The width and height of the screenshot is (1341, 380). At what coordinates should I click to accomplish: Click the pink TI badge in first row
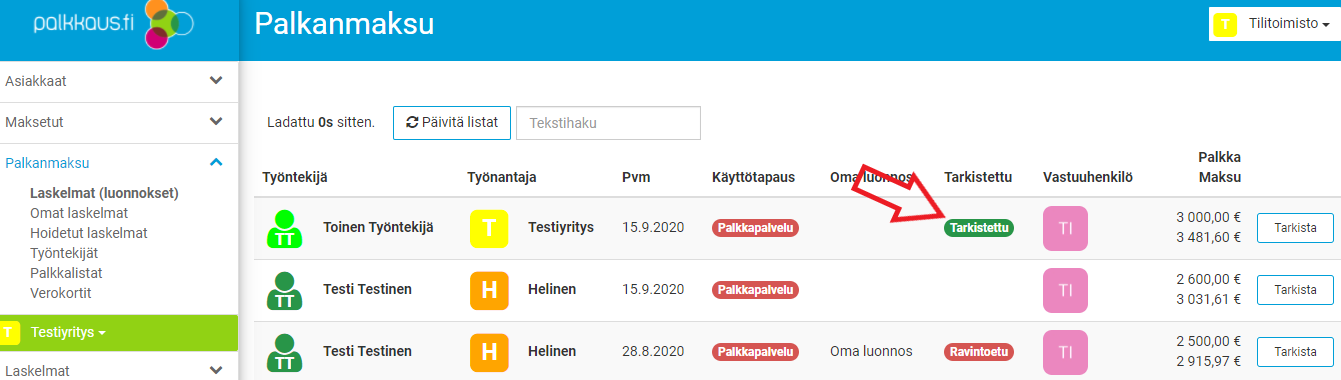pos(1065,228)
